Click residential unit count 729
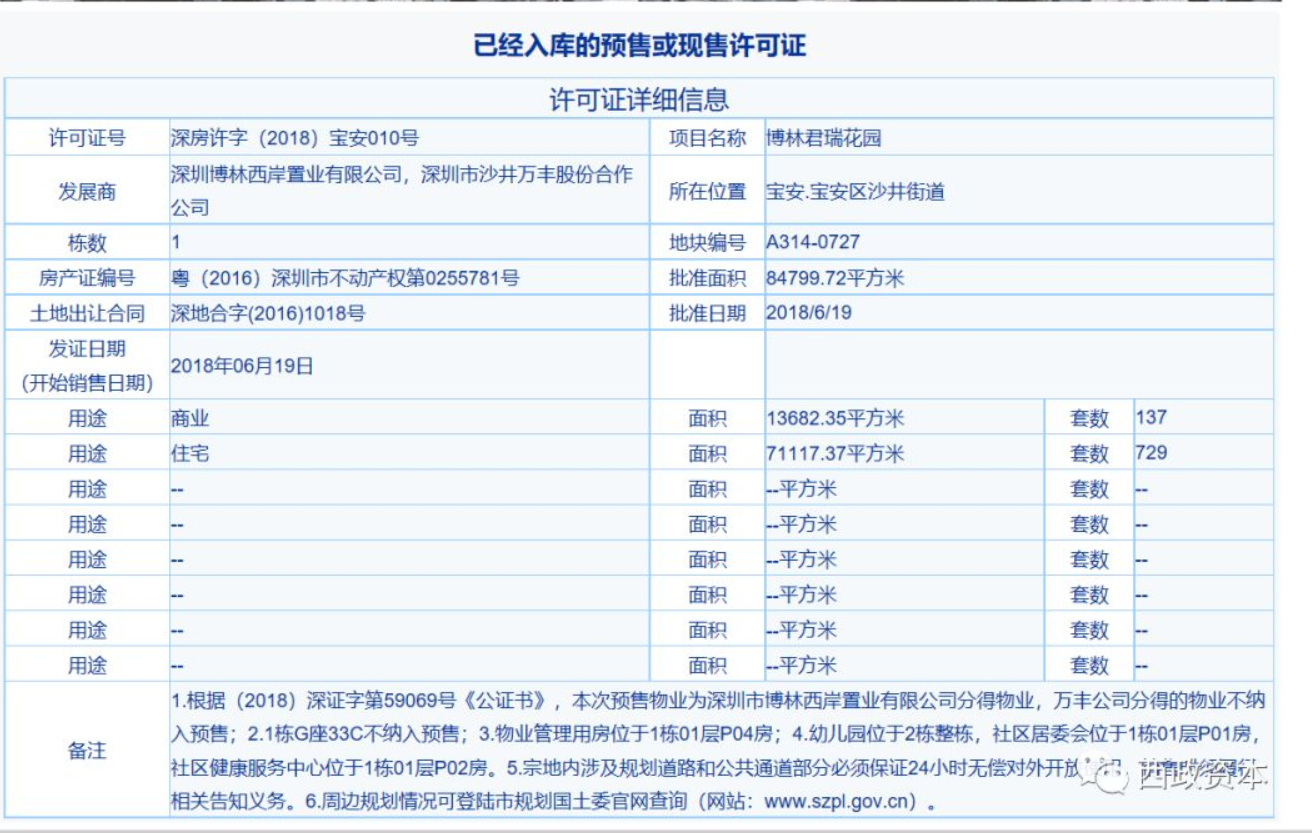This screenshot has width=1312, height=833. (x=1151, y=452)
